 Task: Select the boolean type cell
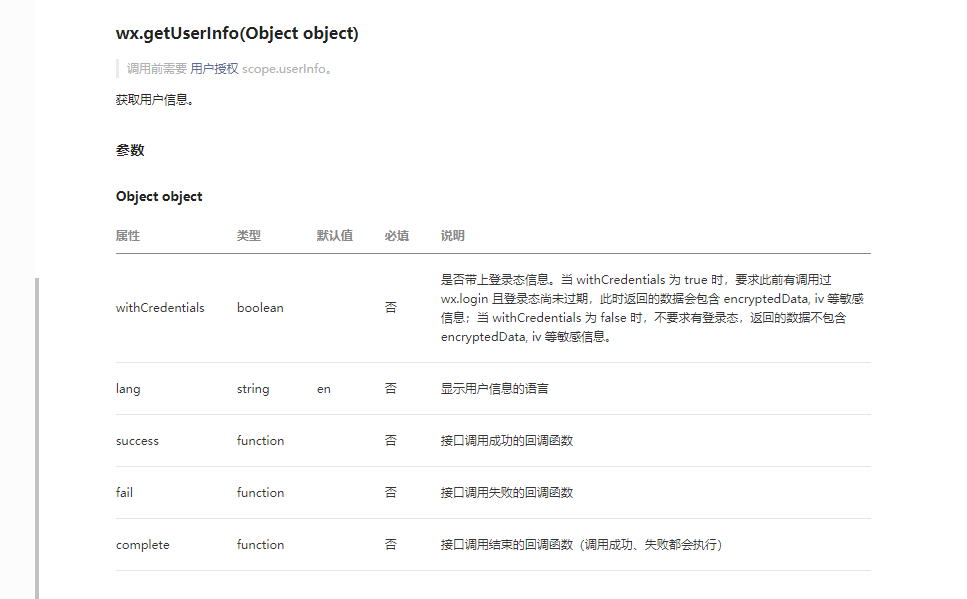point(260,308)
